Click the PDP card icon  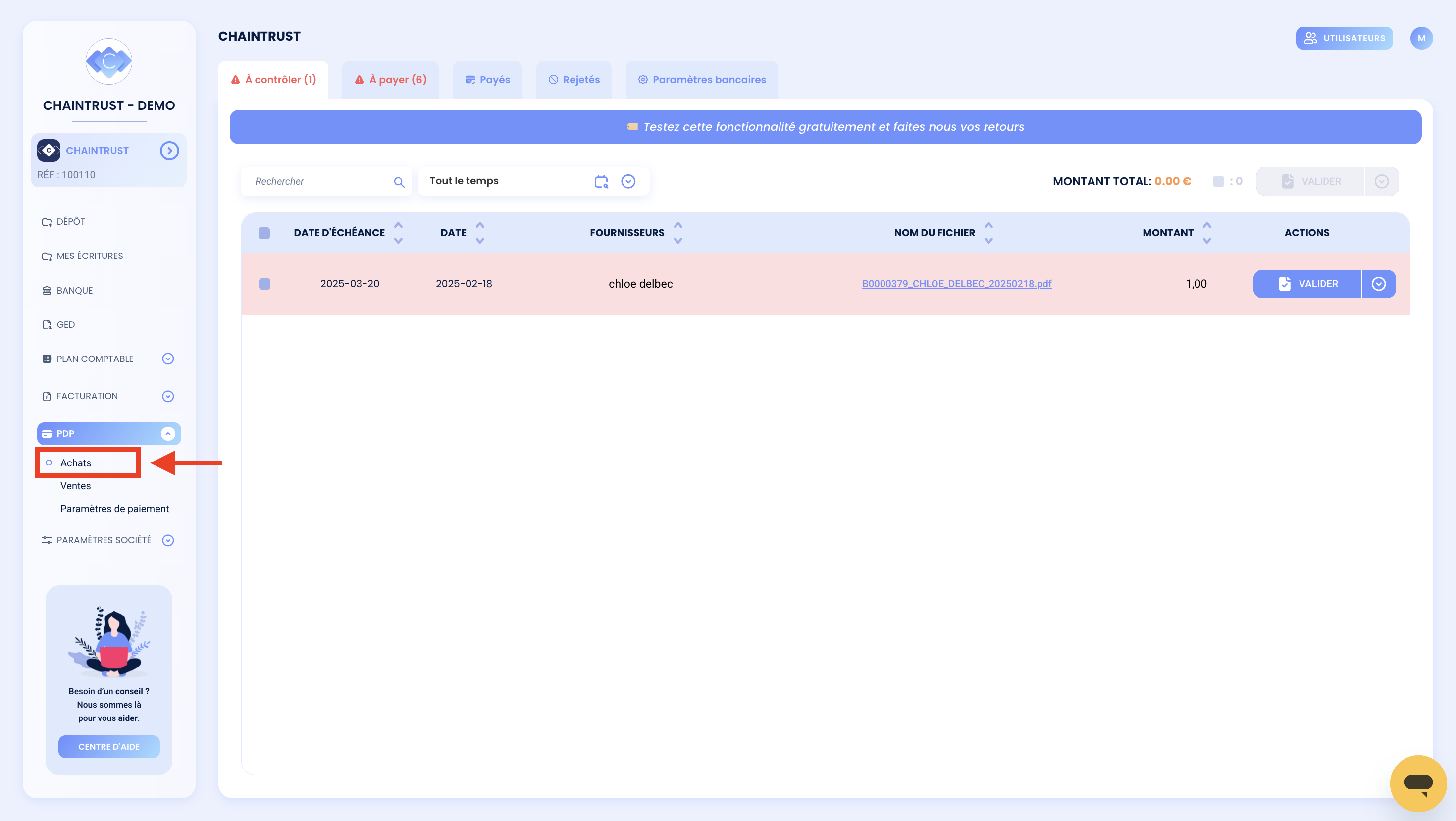47,434
